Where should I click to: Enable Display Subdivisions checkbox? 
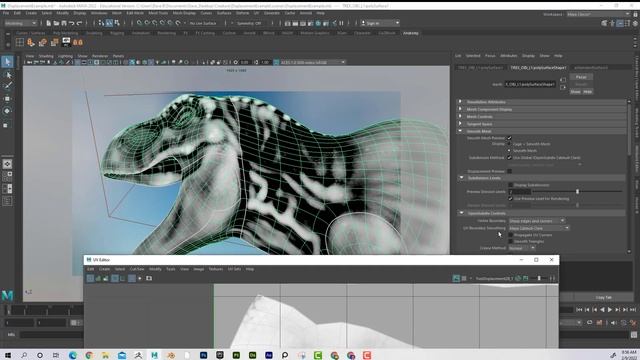[x=510, y=185]
